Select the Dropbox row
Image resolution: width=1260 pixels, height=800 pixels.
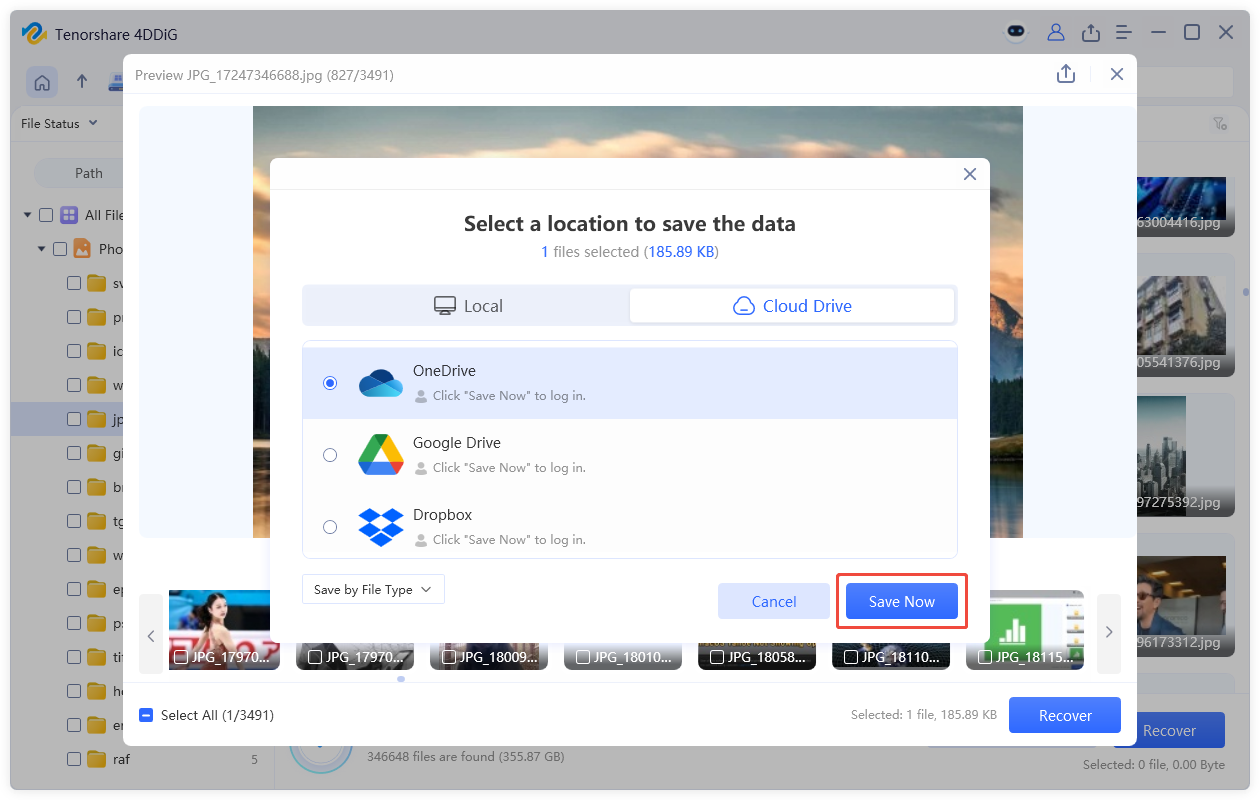630,527
